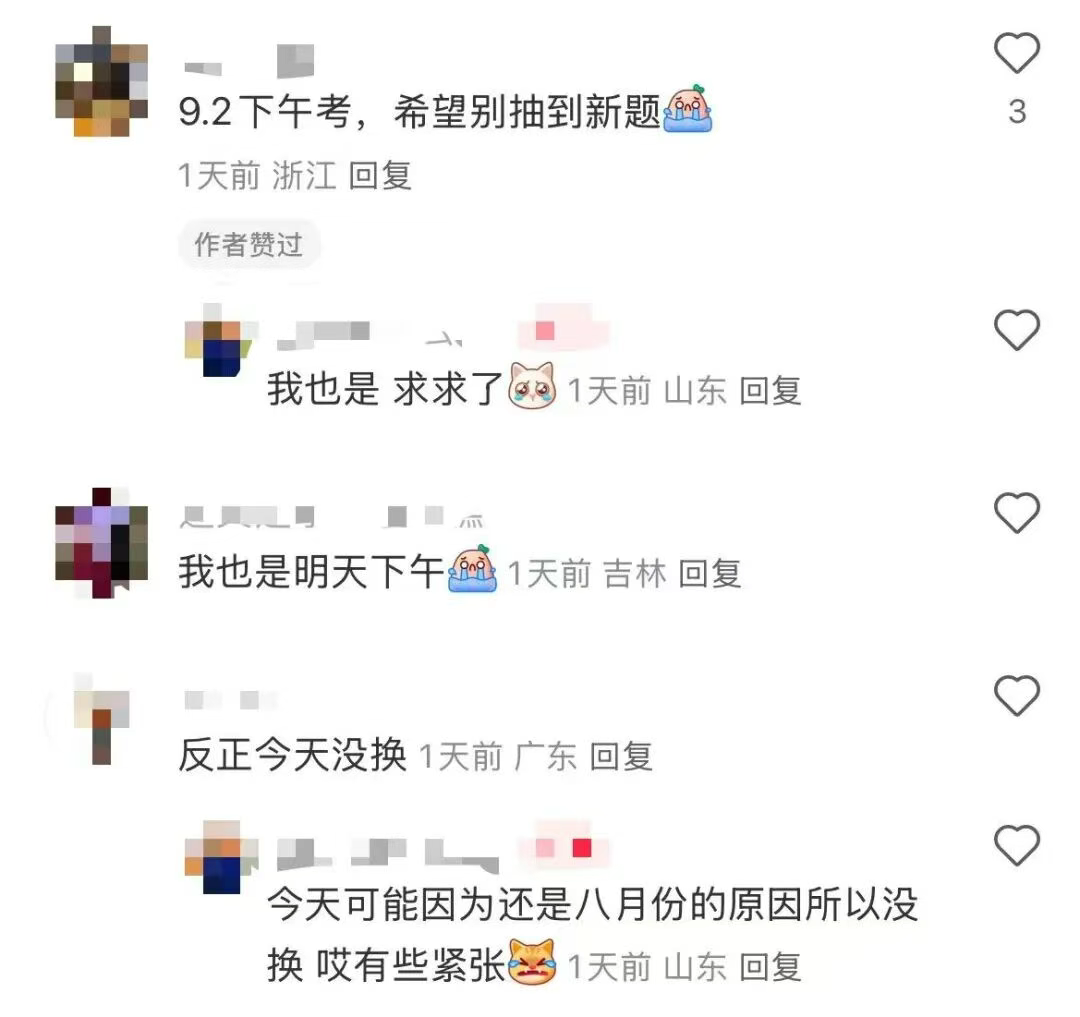
Task: Tap the laughing-crying cat emoji after 紧张
Action: [x=532, y=961]
